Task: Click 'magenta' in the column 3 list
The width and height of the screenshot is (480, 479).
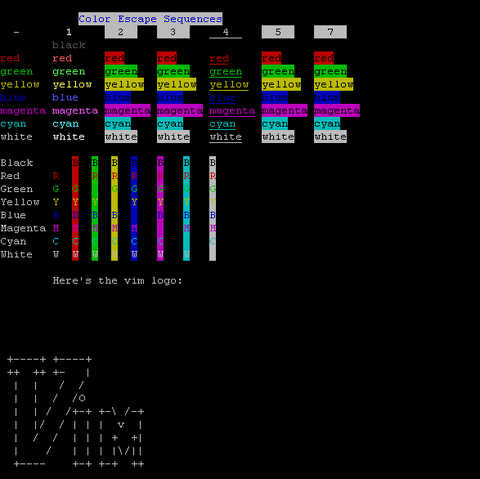Action: 180,110
